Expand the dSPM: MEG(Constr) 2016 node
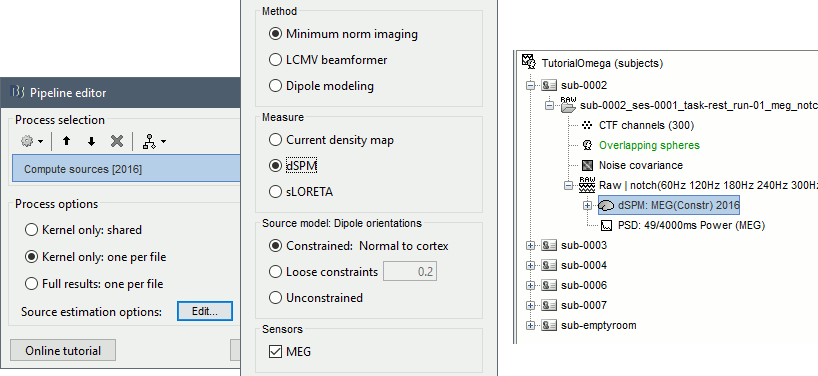The height and width of the screenshot is (376, 818). (x=588, y=206)
